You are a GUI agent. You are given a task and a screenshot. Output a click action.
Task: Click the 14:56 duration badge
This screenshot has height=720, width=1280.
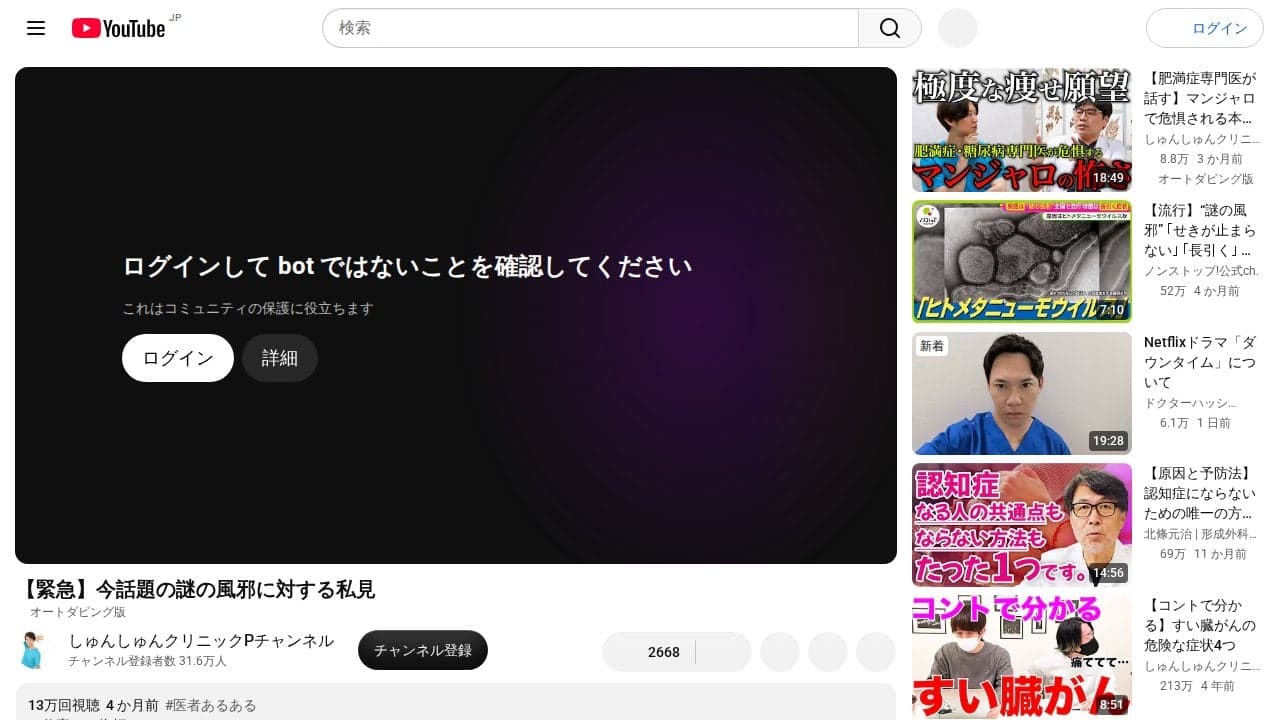point(1108,573)
